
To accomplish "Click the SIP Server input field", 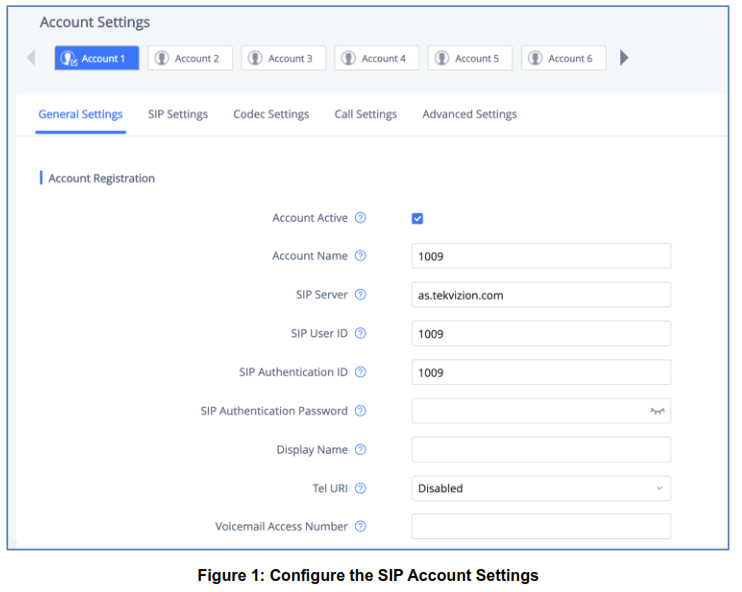I will tap(541, 295).
